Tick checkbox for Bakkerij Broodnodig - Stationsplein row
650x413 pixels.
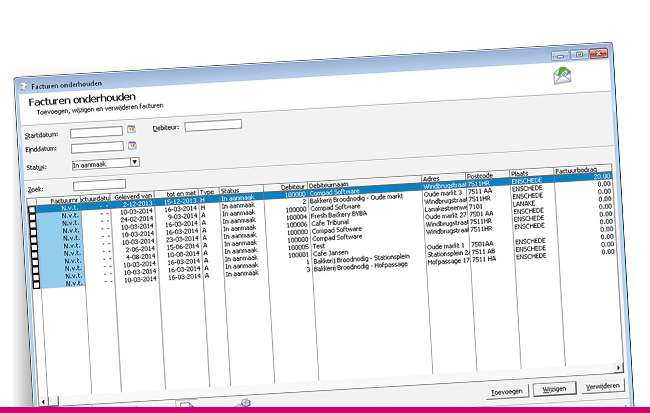(x=36, y=277)
